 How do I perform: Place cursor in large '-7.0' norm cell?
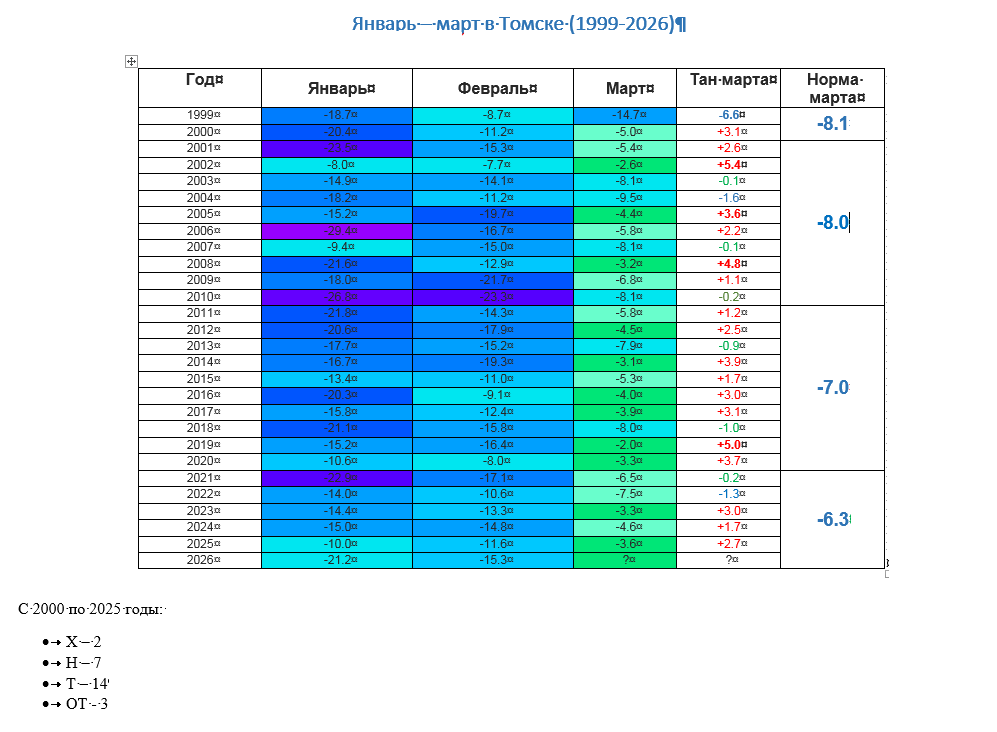(x=832, y=388)
